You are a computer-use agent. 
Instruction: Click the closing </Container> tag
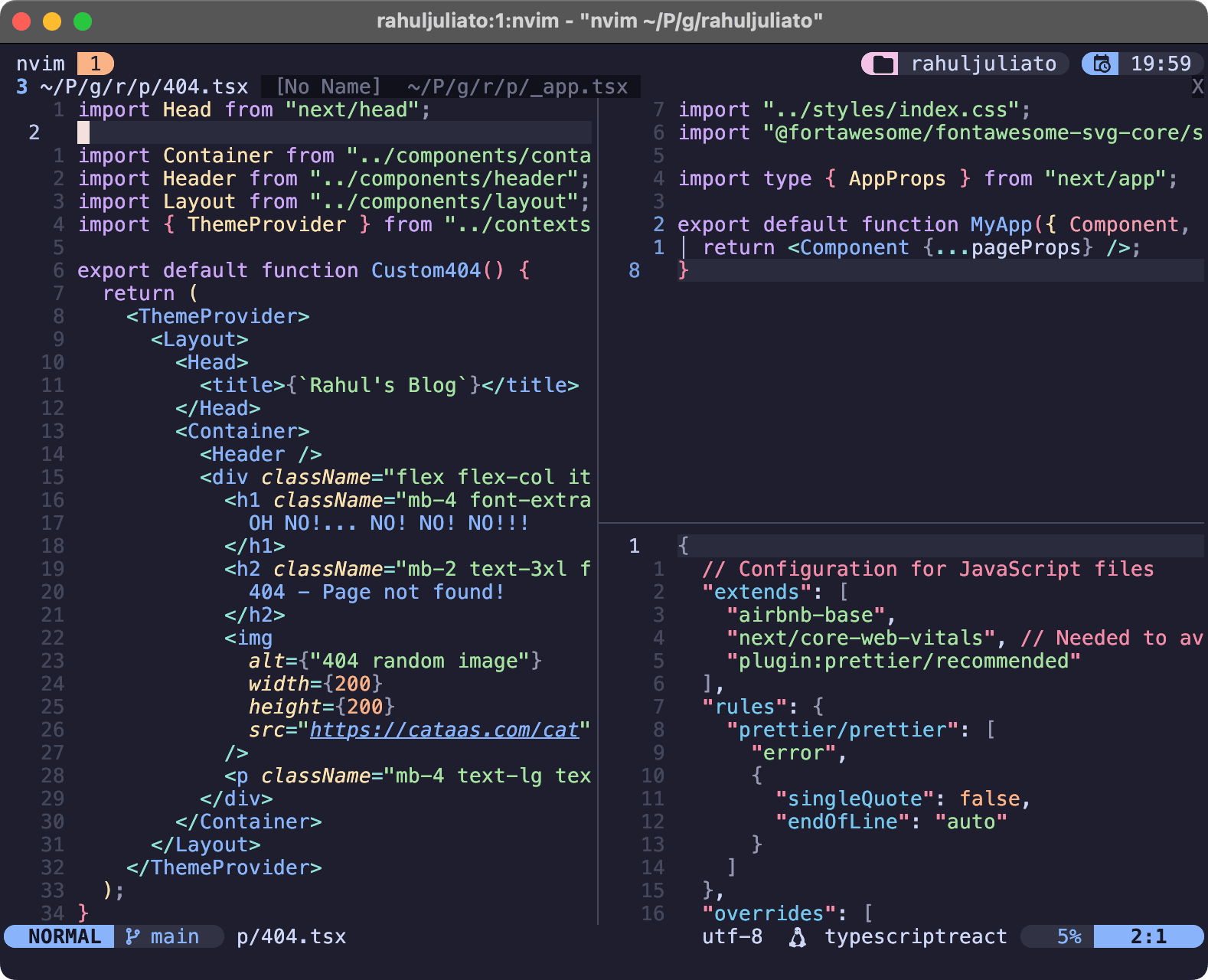click(249, 822)
